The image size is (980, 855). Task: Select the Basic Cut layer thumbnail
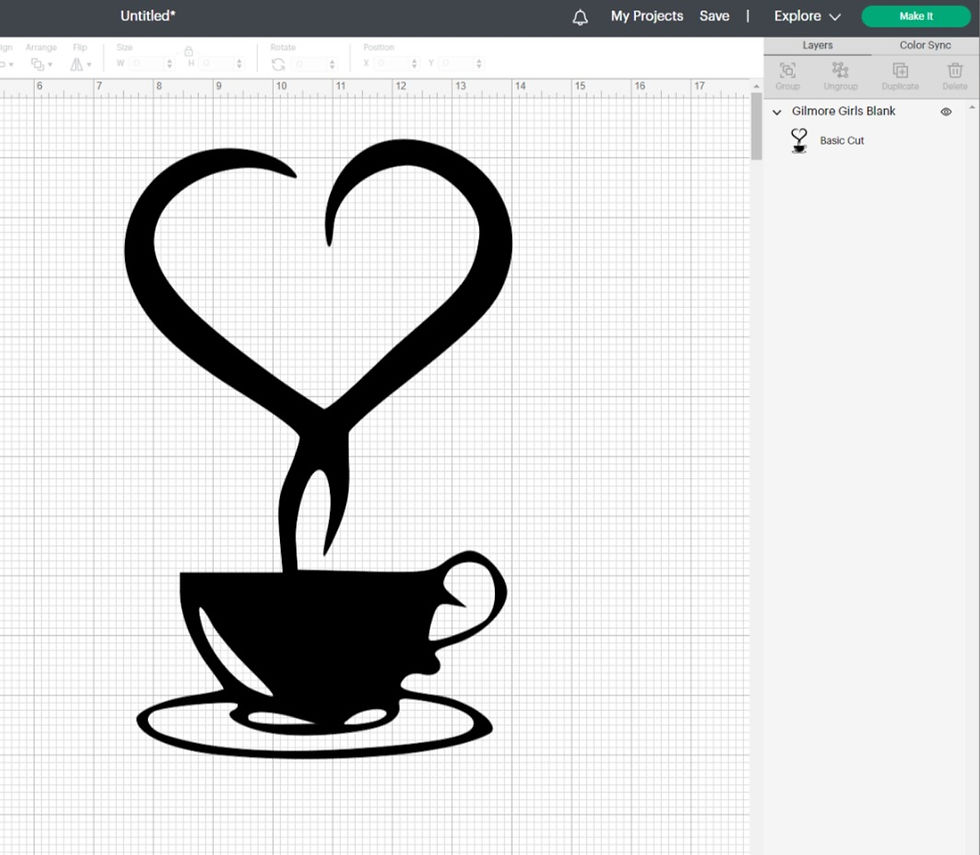[799, 141]
